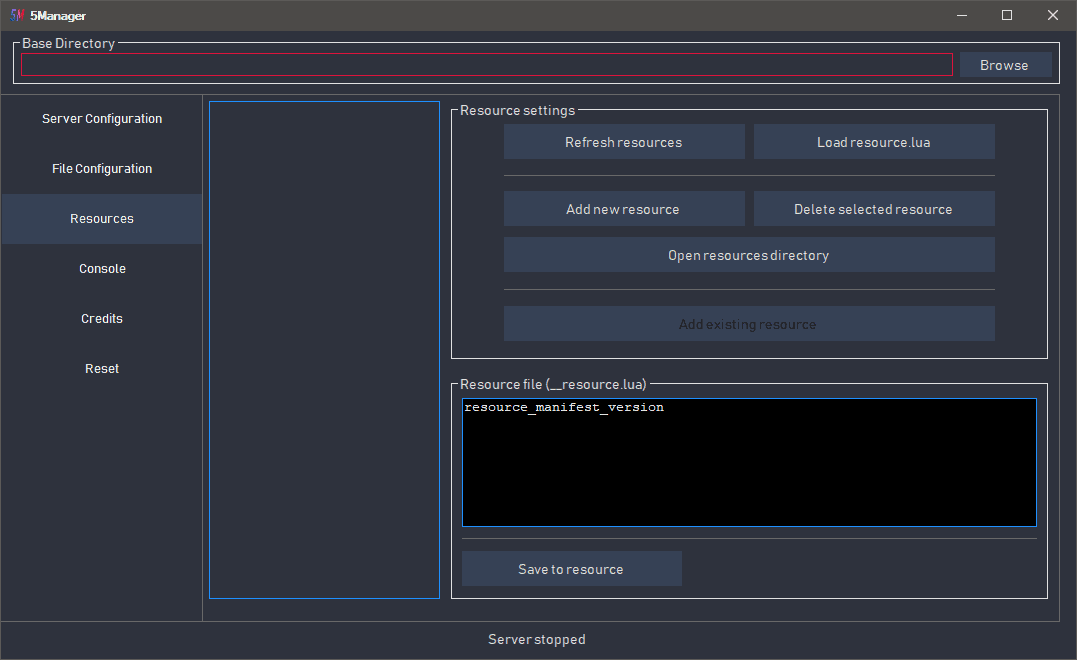Focus the Base Directory path field
Screen dimensions: 1077x660
[x=486, y=65]
